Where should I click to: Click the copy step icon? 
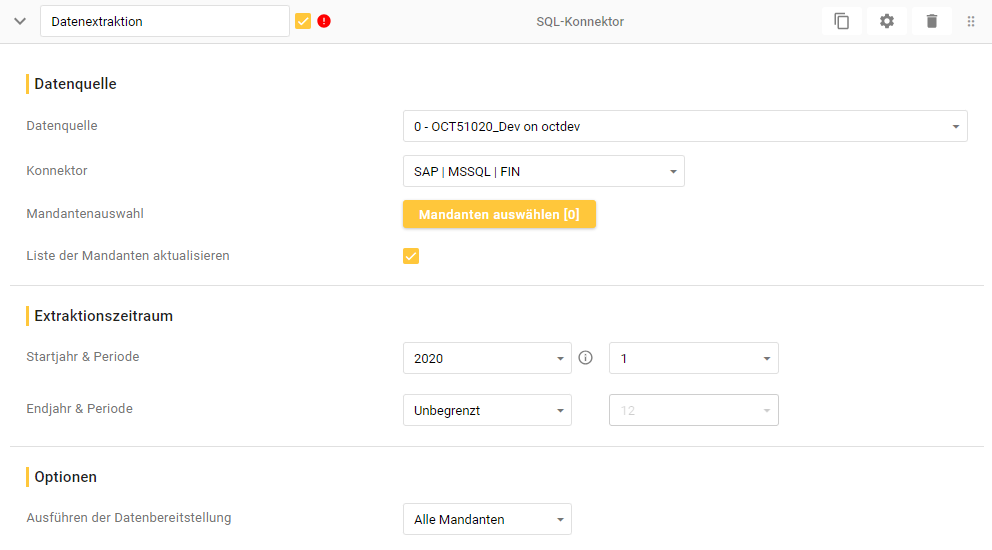point(842,21)
